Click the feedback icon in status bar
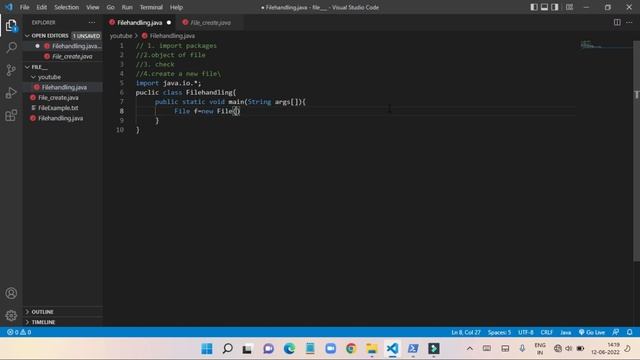The width and height of the screenshot is (640, 360). tap(616, 332)
